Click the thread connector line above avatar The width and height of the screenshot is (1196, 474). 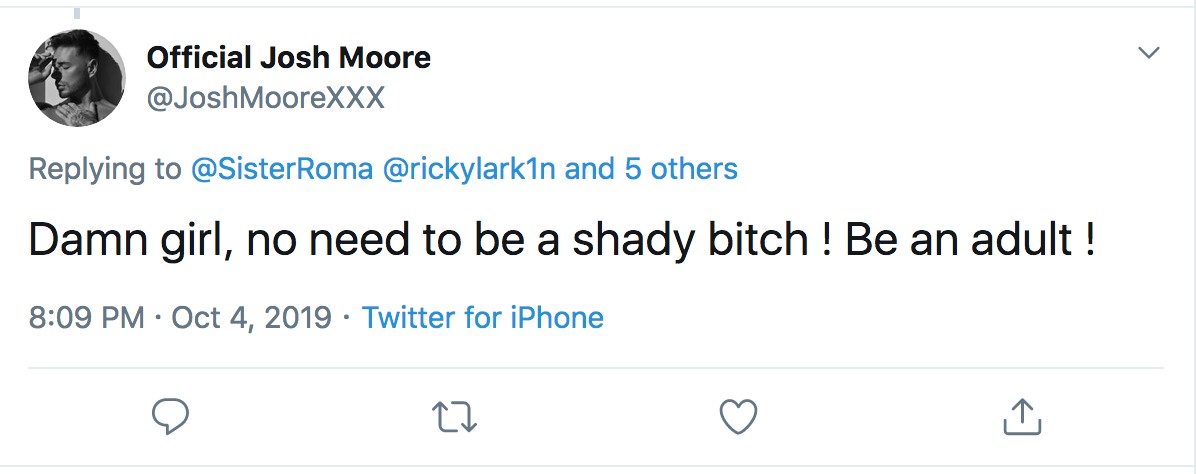coord(77,13)
